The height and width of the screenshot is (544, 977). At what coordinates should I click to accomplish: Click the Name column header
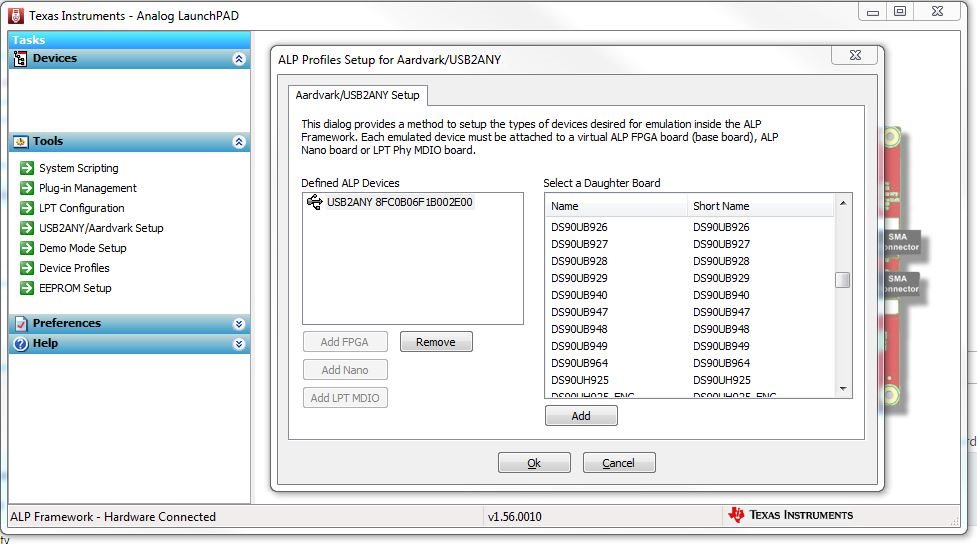(x=616, y=206)
